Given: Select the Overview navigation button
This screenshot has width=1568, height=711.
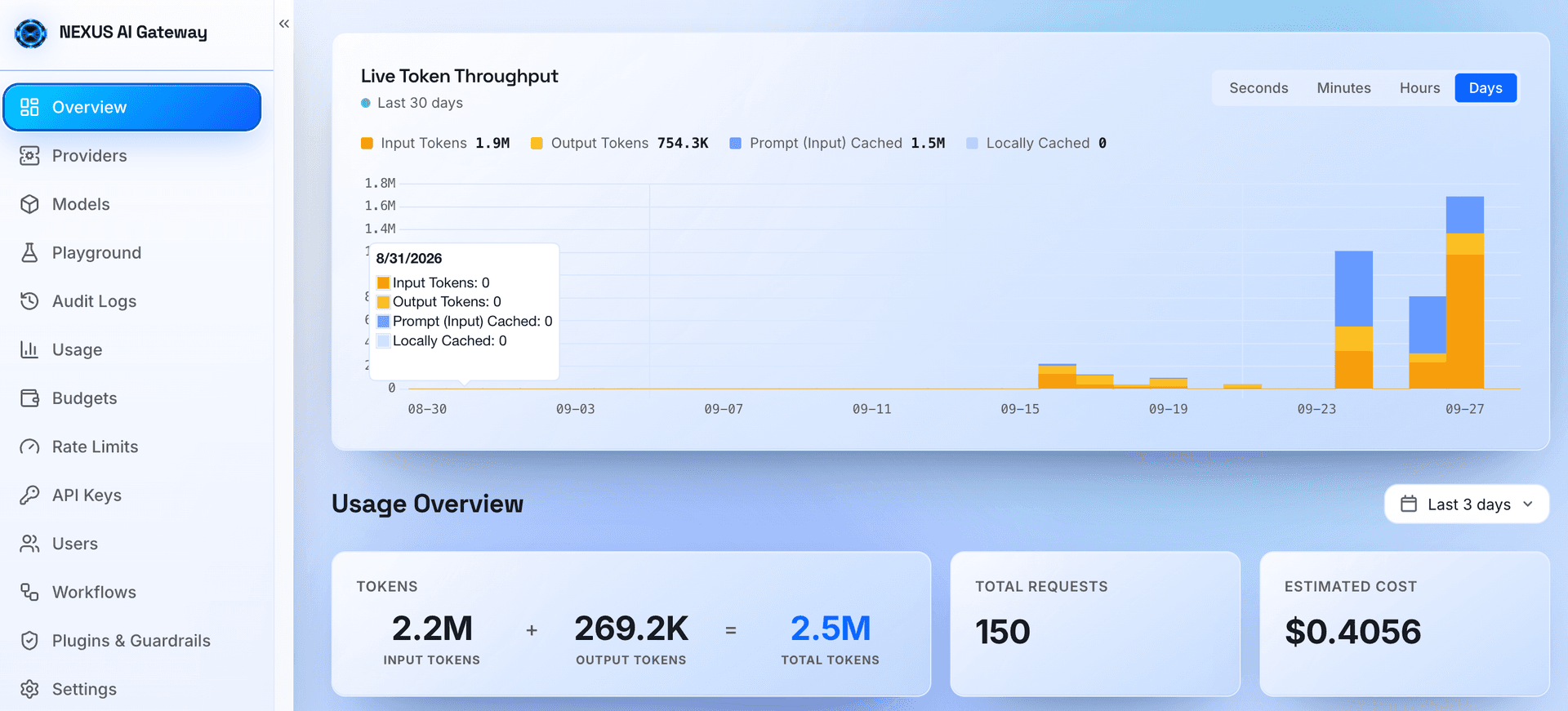Looking at the screenshot, I should (132, 107).
